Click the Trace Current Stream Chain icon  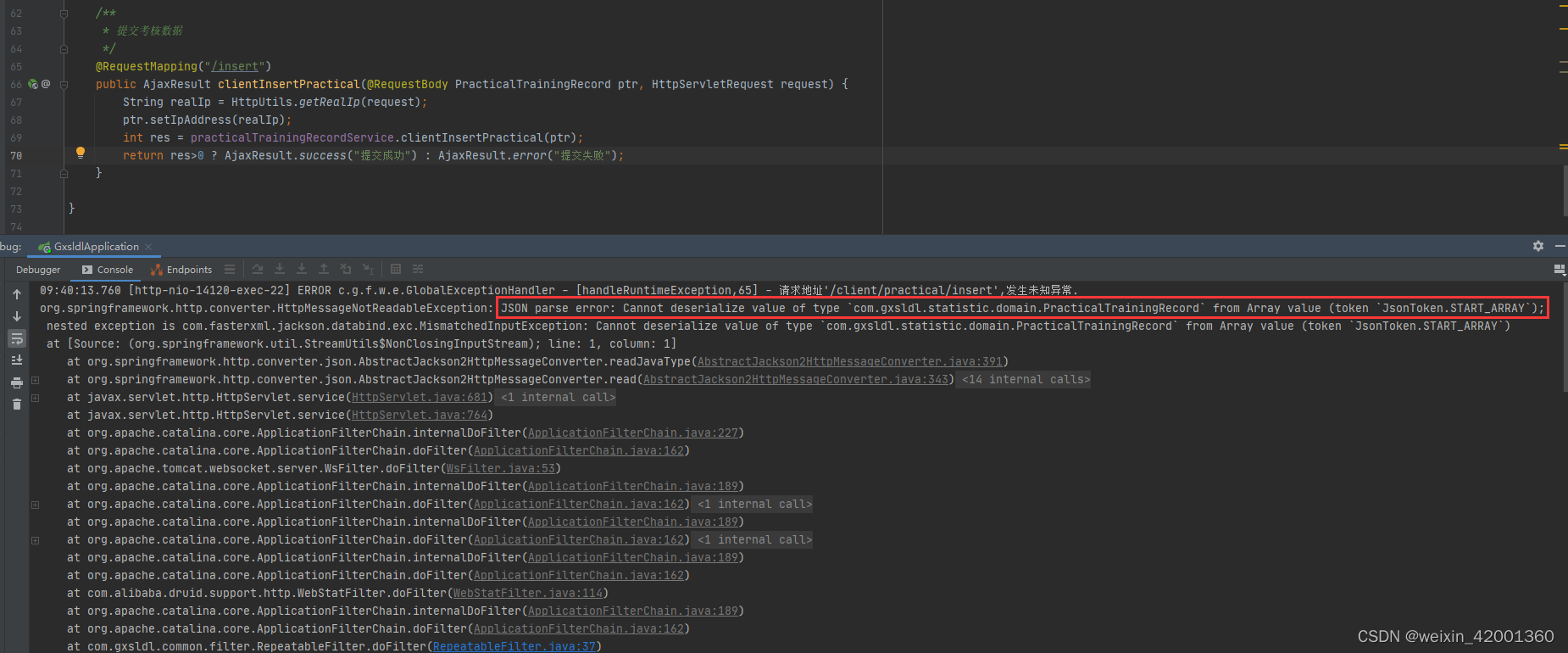(x=418, y=270)
